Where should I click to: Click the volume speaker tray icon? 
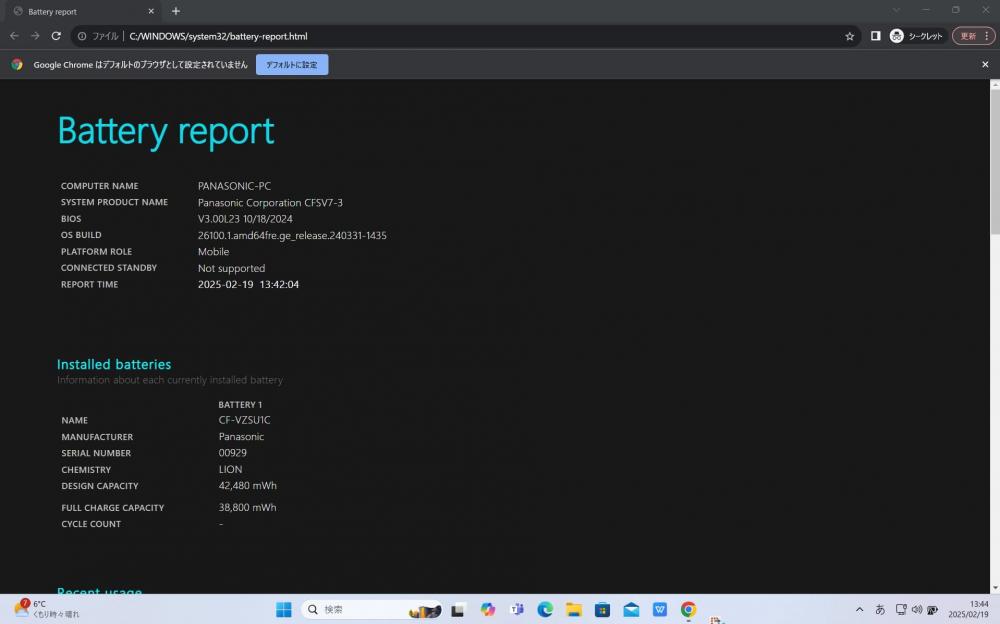click(917, 609)
